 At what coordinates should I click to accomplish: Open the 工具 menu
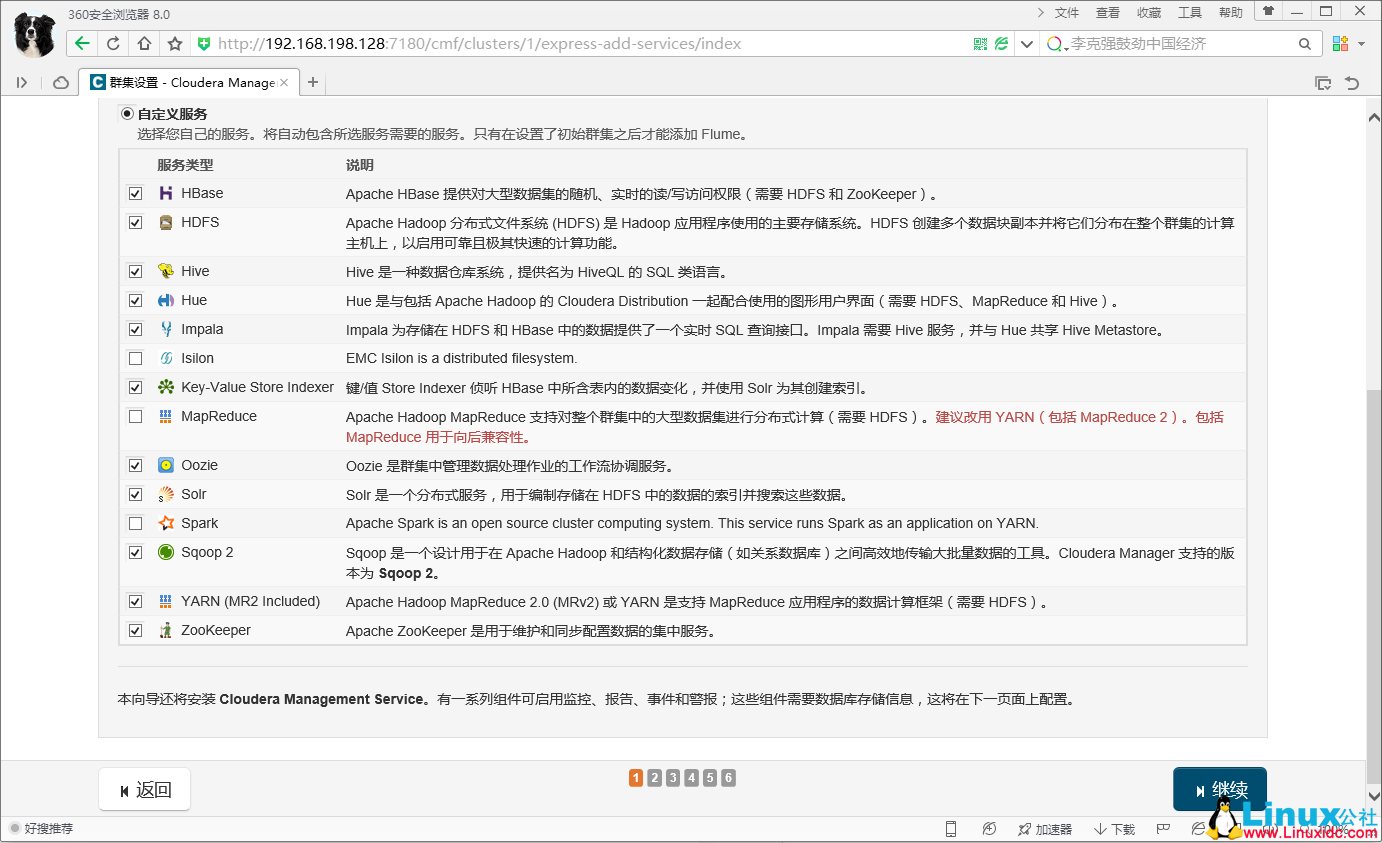click(1190, 12)
